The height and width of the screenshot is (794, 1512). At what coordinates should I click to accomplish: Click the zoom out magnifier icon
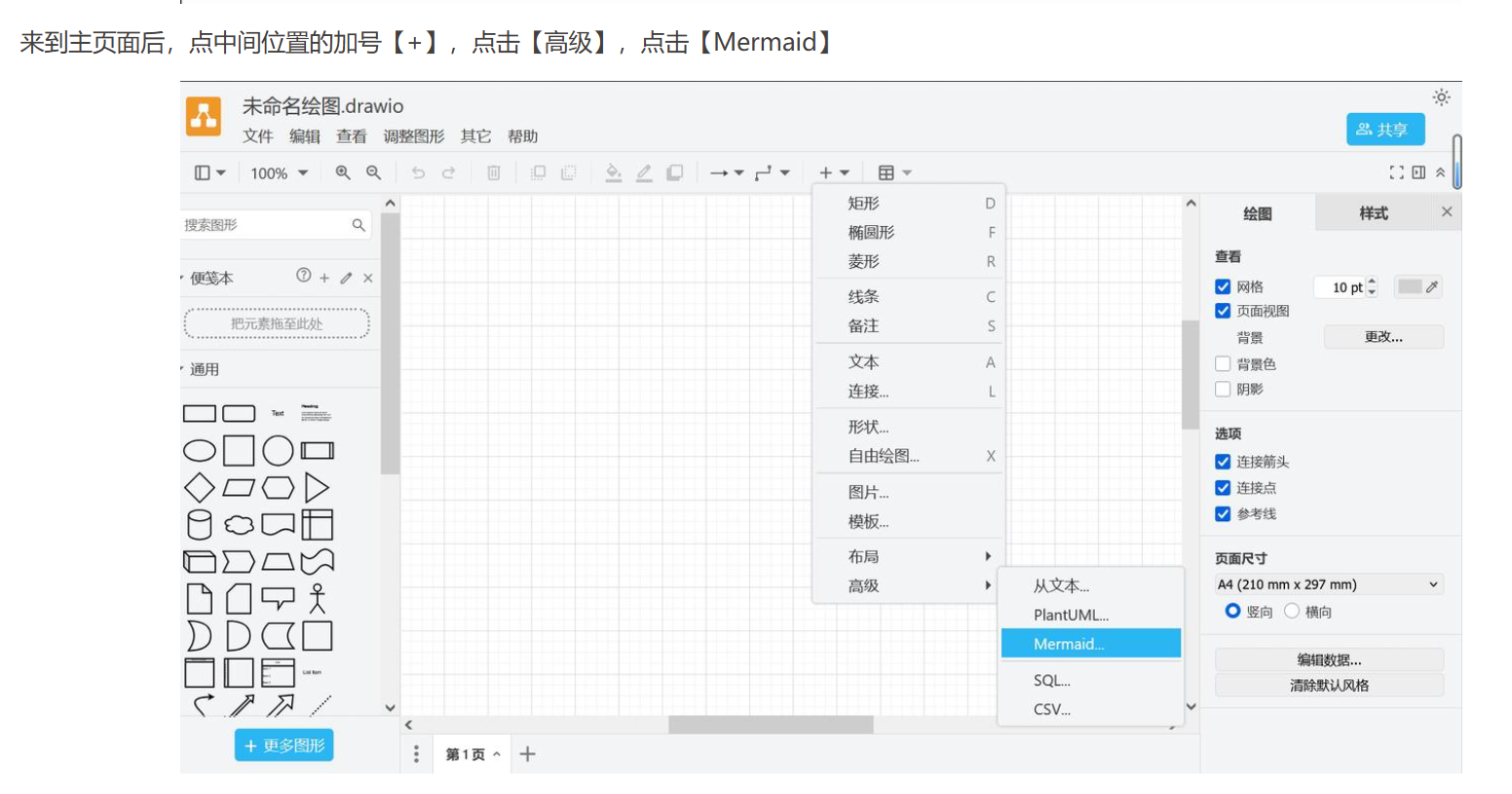(x=373, y=172)
